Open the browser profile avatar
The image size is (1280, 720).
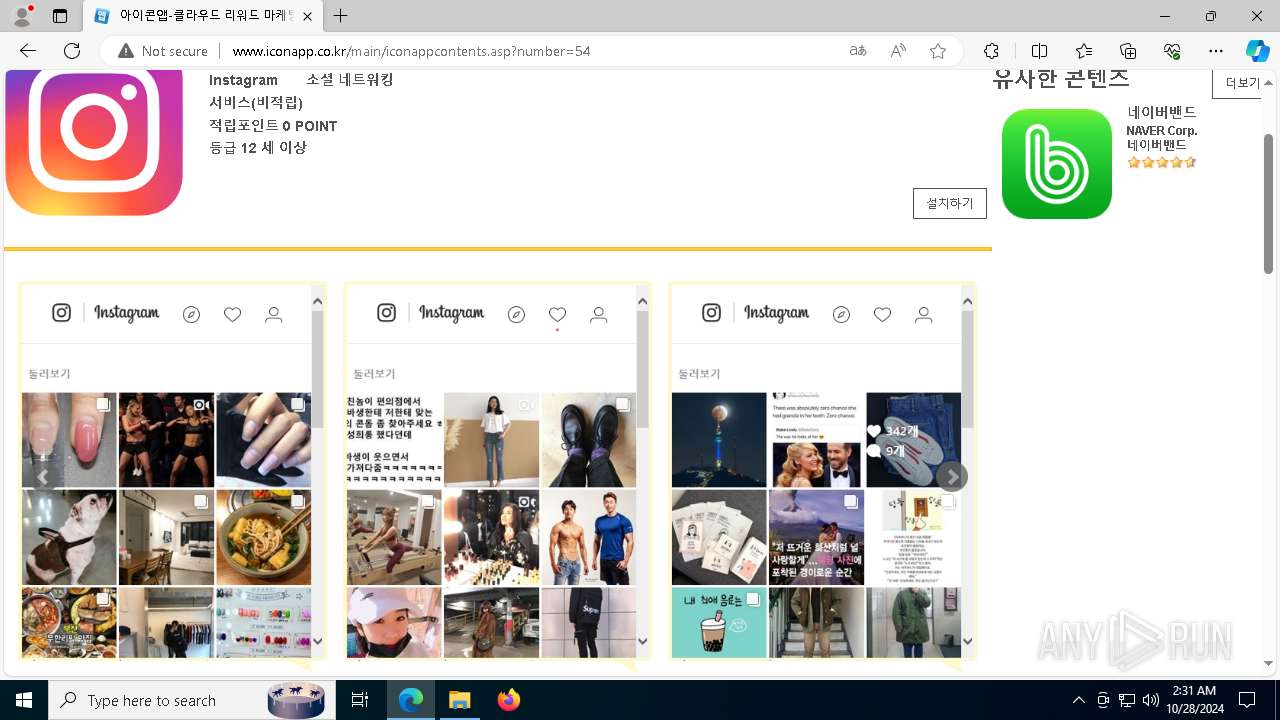(22, 16)
